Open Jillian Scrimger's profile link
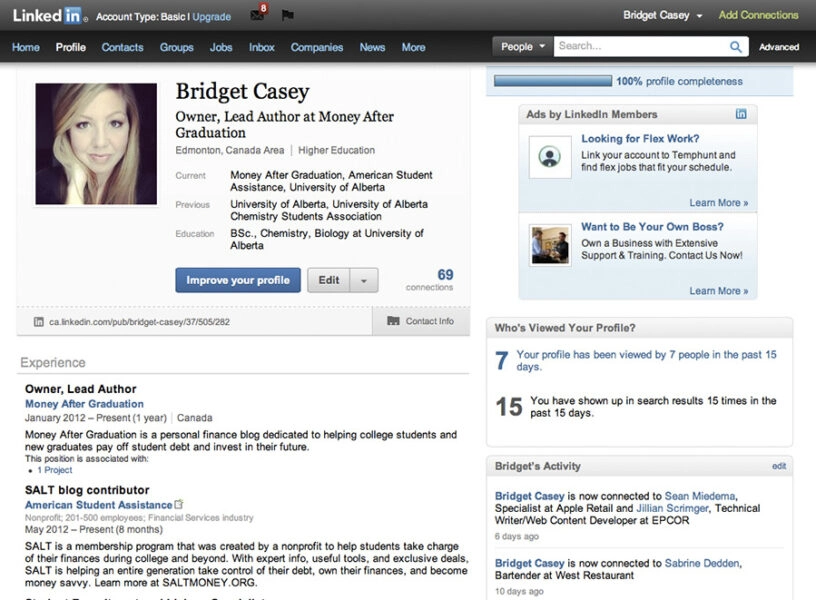 [672, 508]
